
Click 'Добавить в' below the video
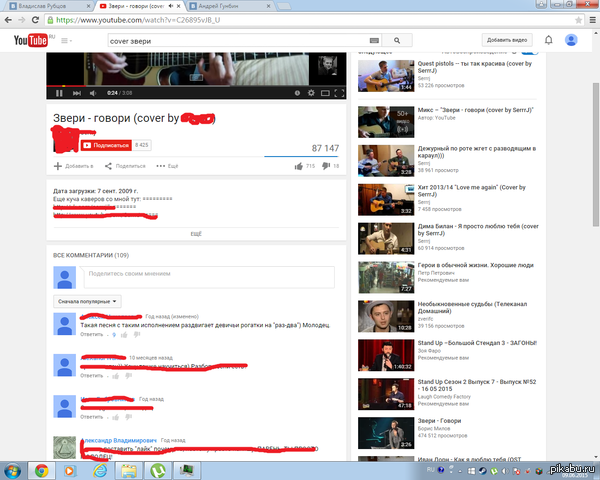pyautogui.click(x=73, y=166)
